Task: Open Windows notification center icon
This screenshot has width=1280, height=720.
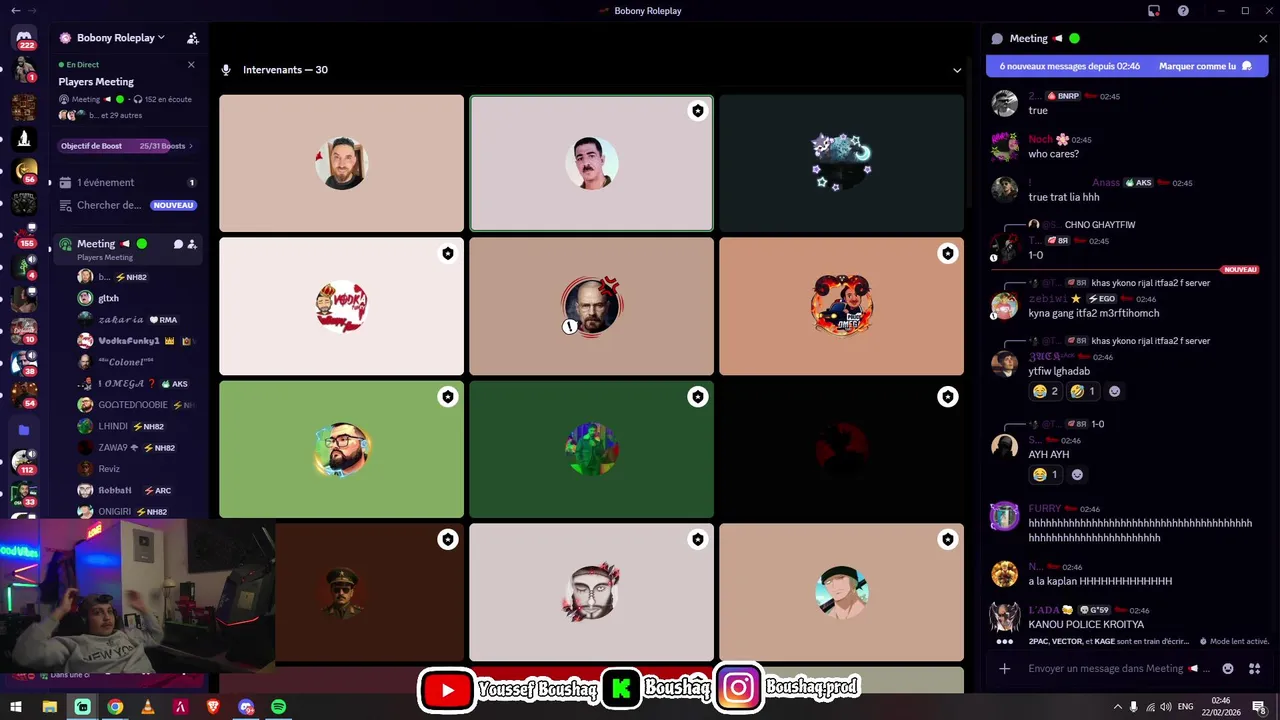Action: (x=1259, y=707)
